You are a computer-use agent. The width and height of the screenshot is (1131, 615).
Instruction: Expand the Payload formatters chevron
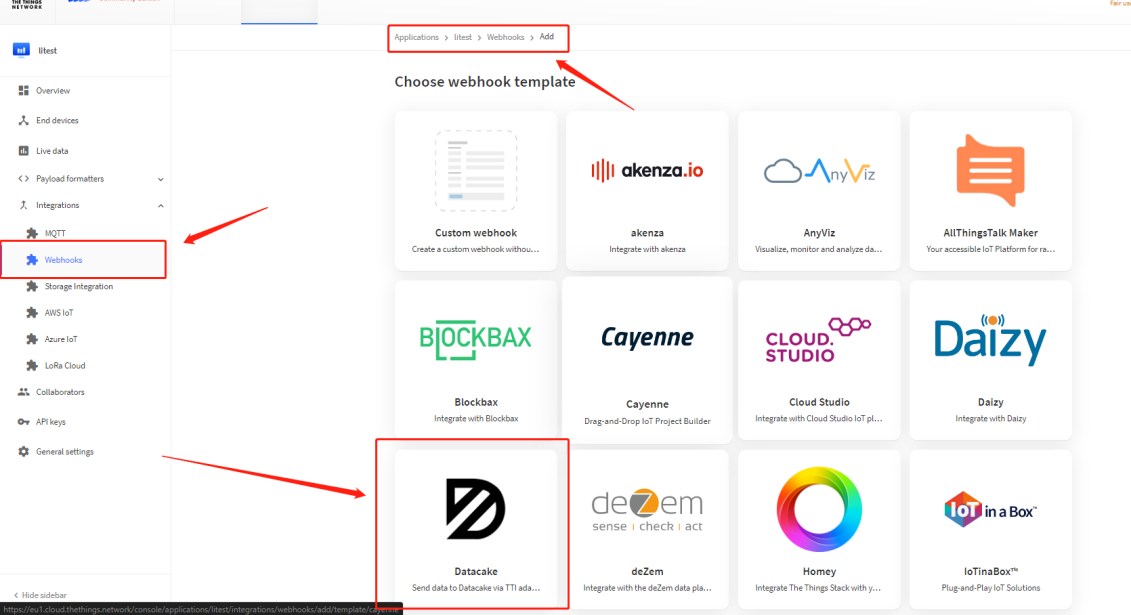[x=160, y=180]
